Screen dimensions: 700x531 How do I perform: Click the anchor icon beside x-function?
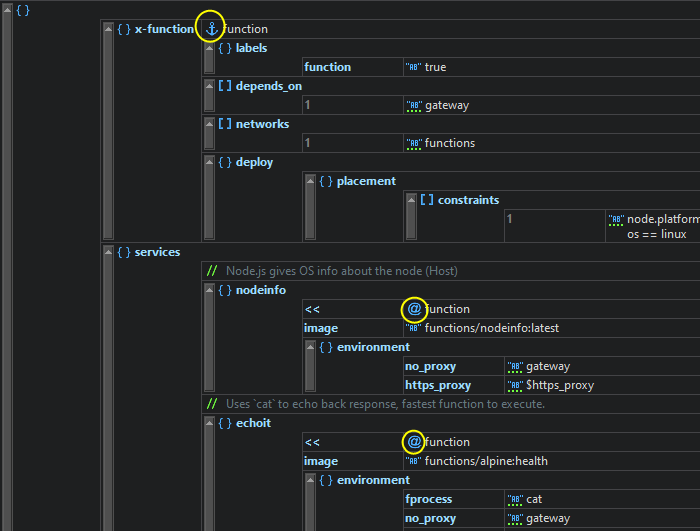pyautogui.click(x=211, y=29)
